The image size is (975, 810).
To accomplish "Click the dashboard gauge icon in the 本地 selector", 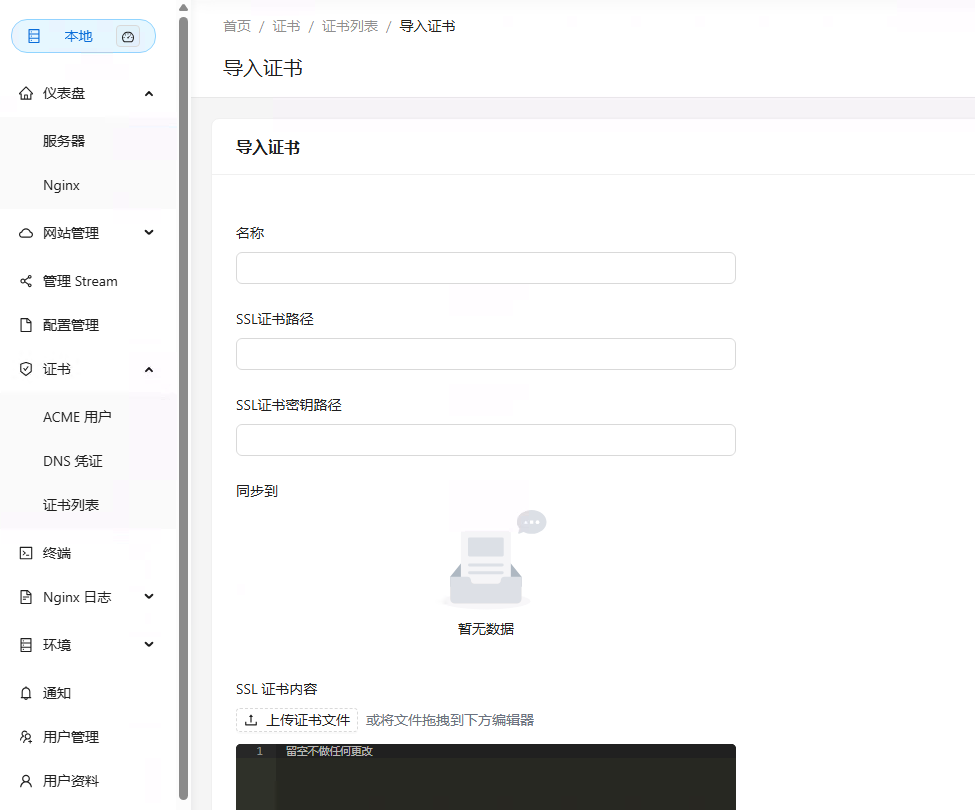I will (128, 36).
